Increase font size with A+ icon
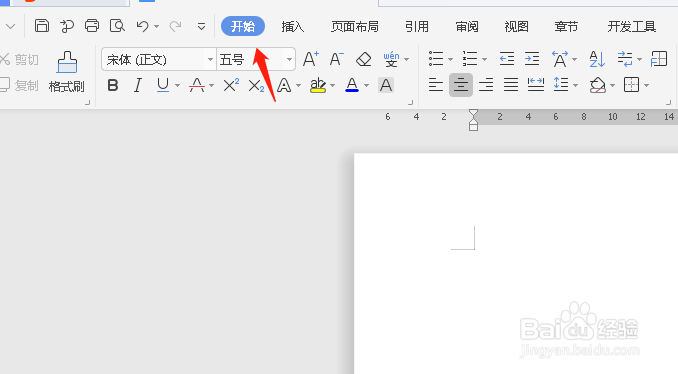Image resolution: width=678 pixels, height=374 pixels. [x=310, y=59]
